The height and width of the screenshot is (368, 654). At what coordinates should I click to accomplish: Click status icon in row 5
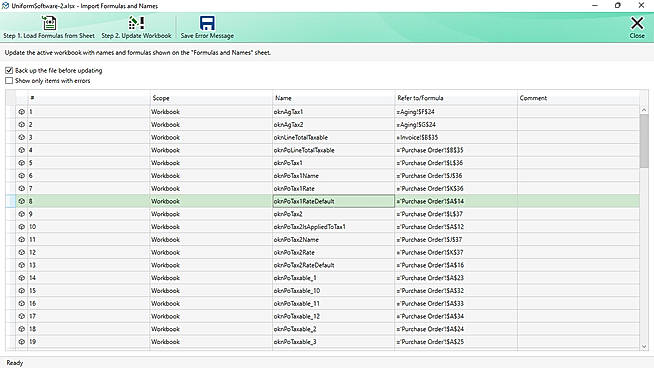22,163
